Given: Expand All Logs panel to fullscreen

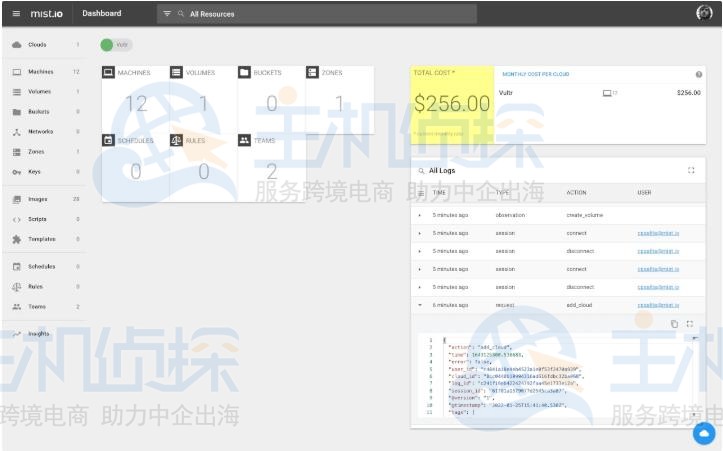Looking at the screenshot, I should point(691,170).
